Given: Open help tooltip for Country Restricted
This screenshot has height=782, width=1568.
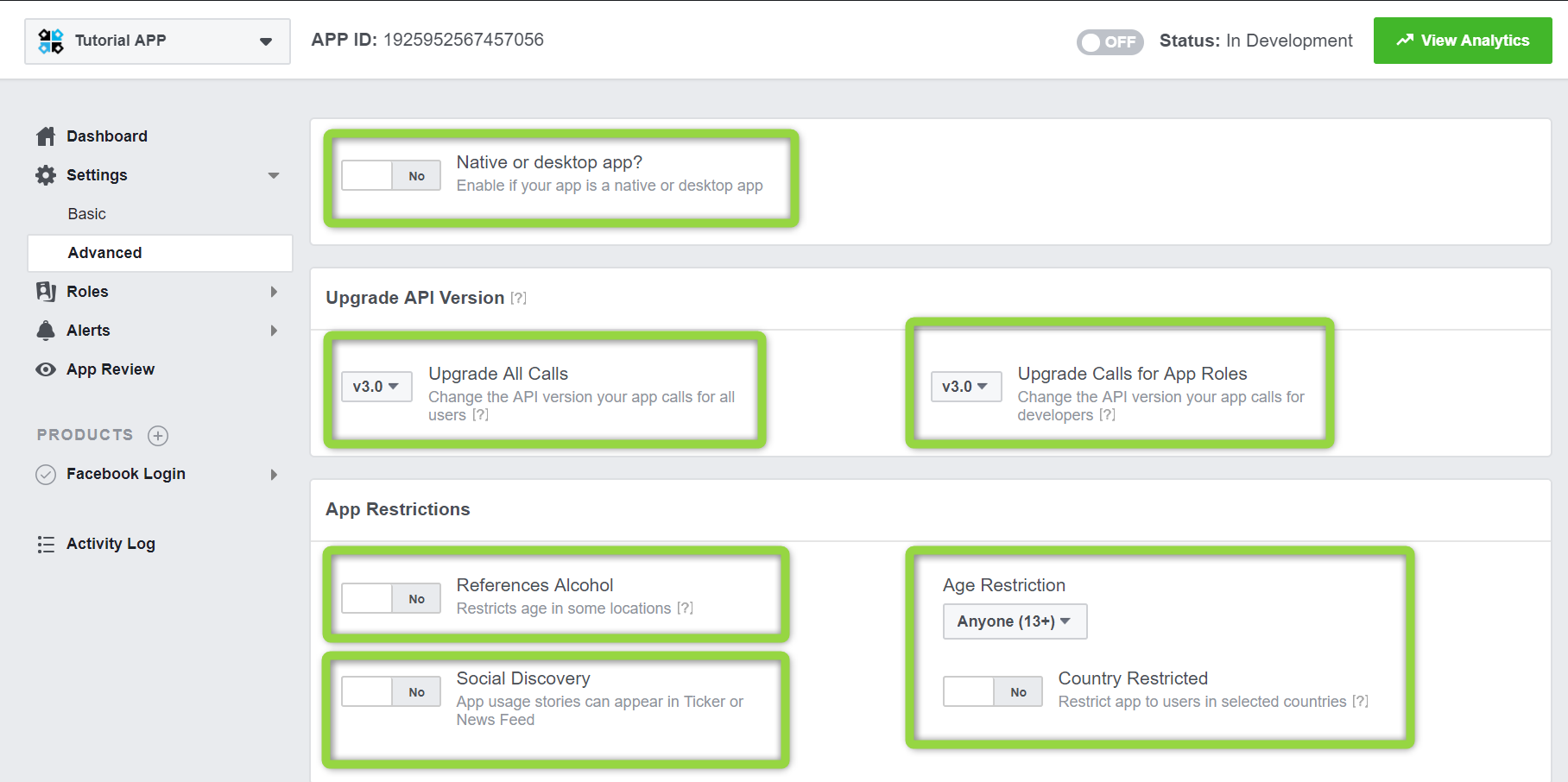Looking at the screenshot, I should click(1361, 702).
